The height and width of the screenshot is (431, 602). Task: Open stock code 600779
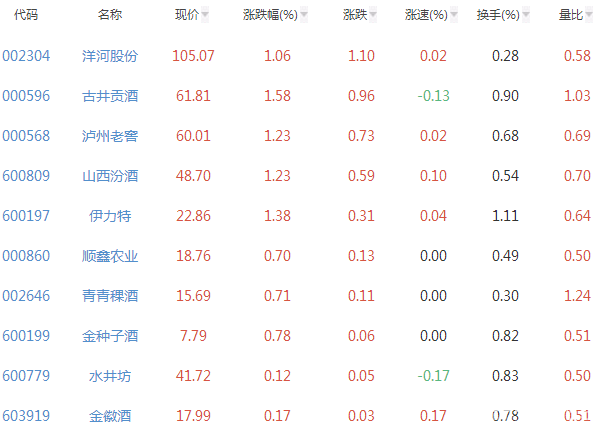pyautogui.click(x=26, y=376)
